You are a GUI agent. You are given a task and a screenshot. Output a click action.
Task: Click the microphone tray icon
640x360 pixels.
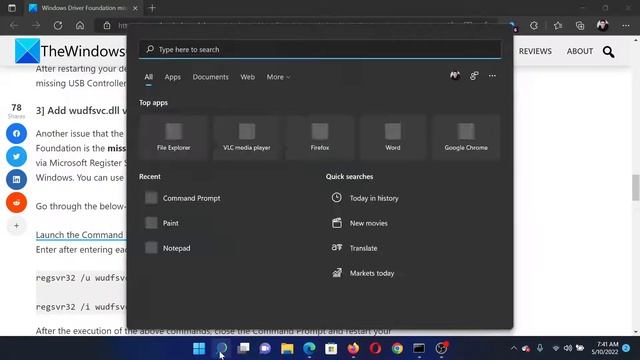click(x=540, y=348)
